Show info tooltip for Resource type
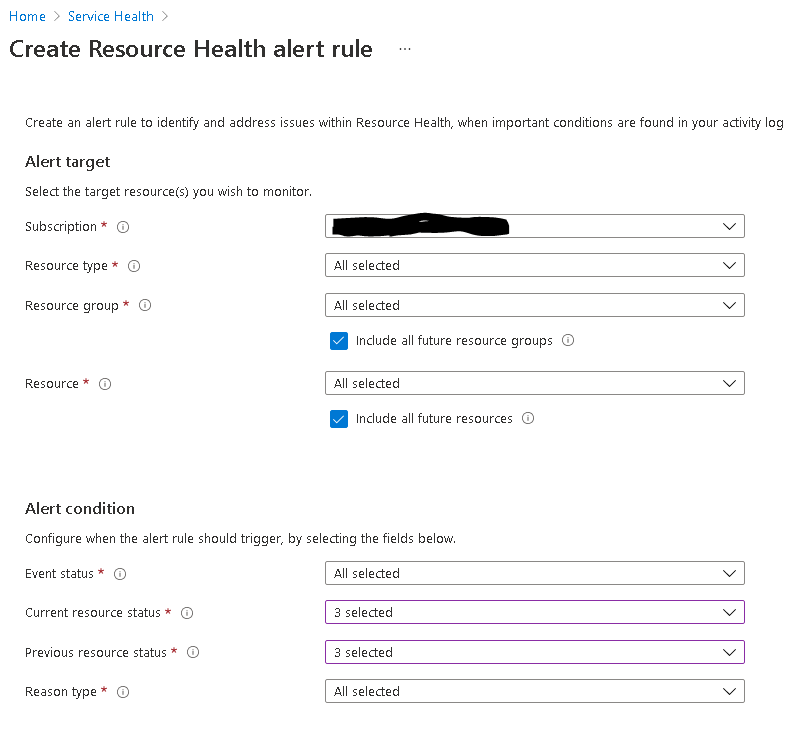 [x=134, y=266]
